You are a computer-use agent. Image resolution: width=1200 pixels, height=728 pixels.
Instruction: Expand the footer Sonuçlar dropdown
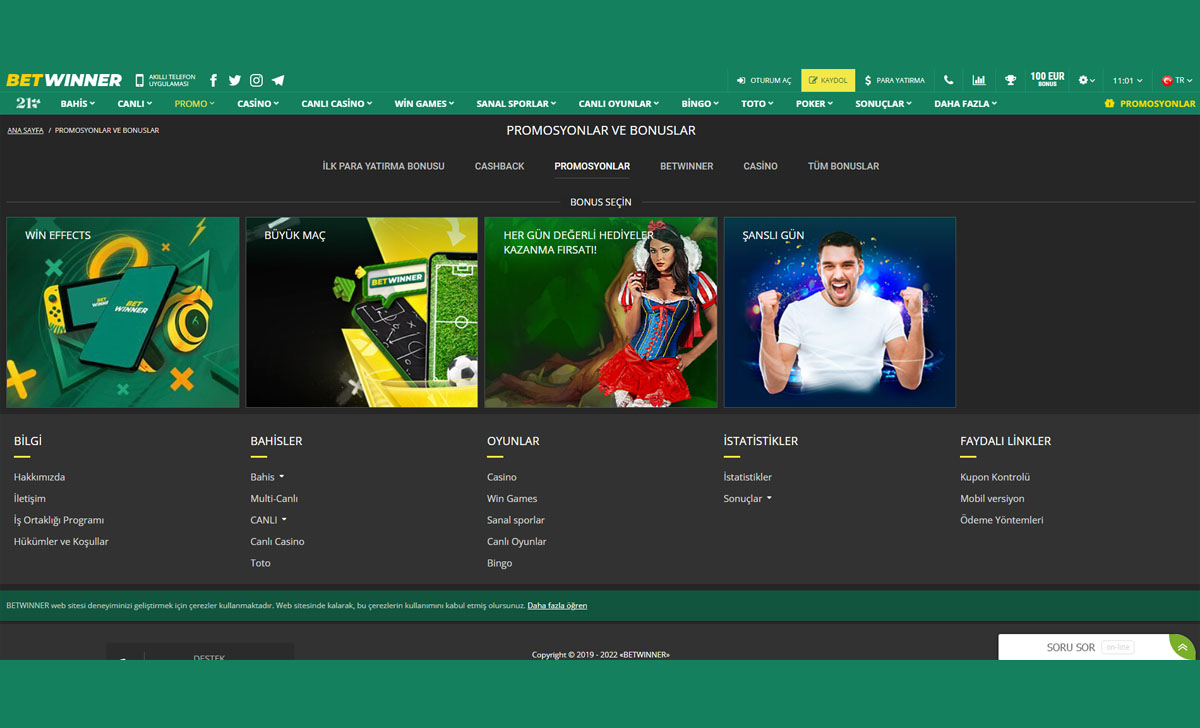point(748,498)
